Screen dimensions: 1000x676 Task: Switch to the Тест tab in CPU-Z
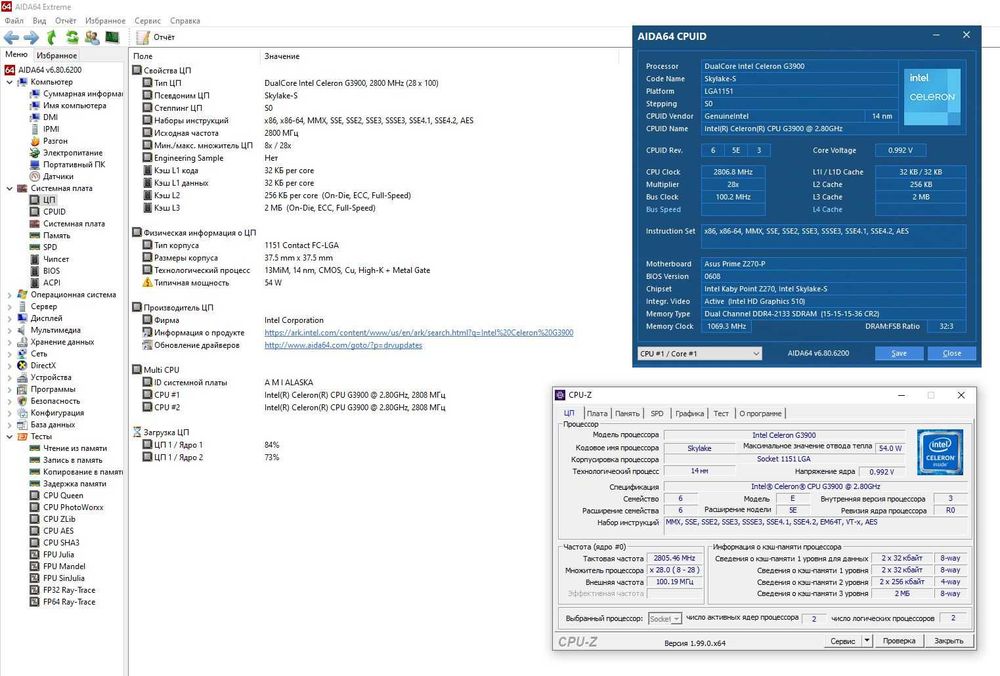pos(721,413)
